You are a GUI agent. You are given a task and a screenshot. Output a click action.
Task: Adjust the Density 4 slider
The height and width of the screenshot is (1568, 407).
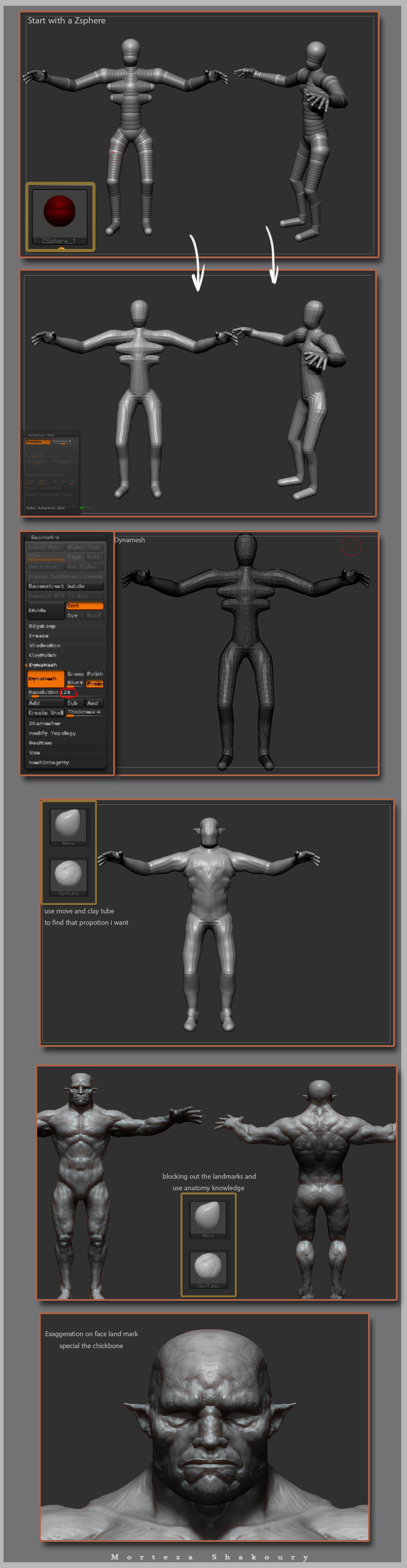click(65, 442)
